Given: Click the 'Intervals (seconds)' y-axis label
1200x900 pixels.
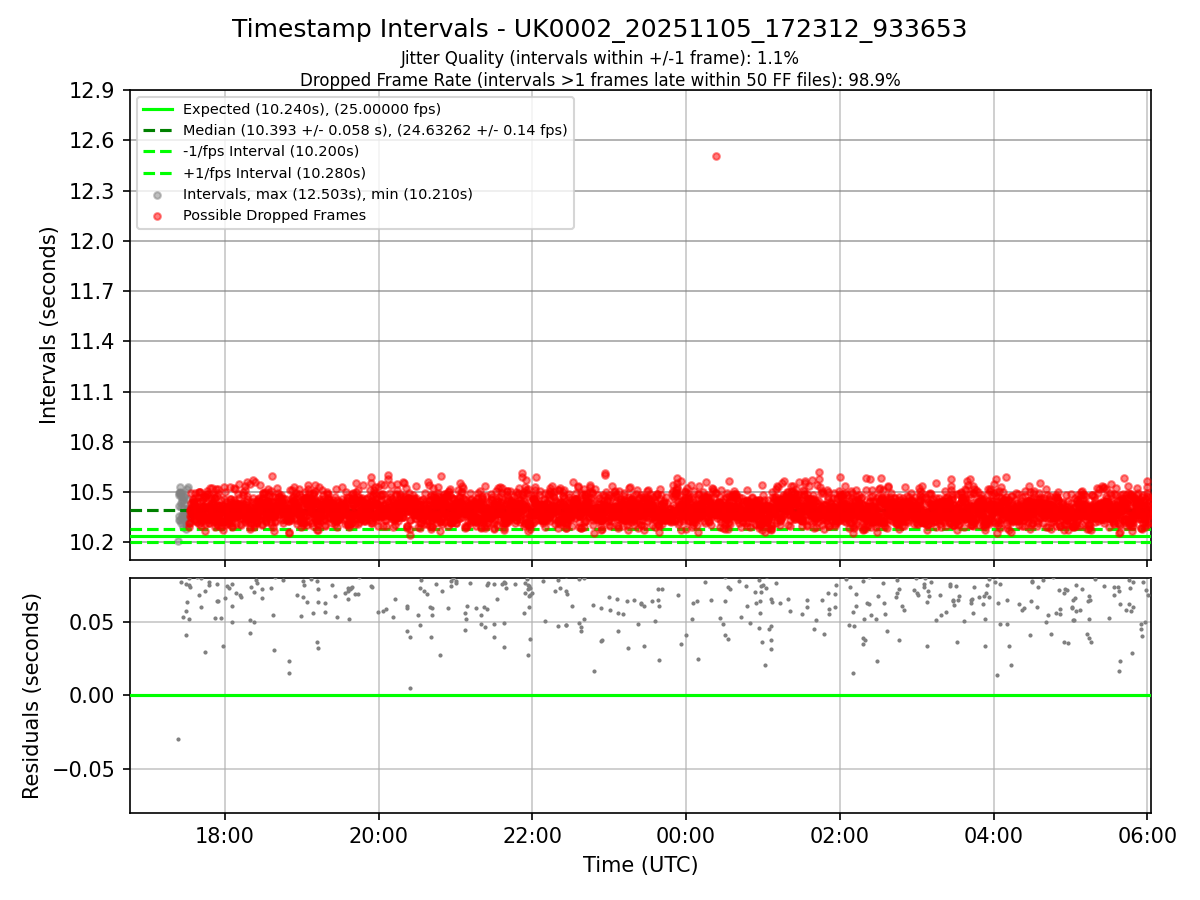Looking at the screenshot, I should (49, 325).
